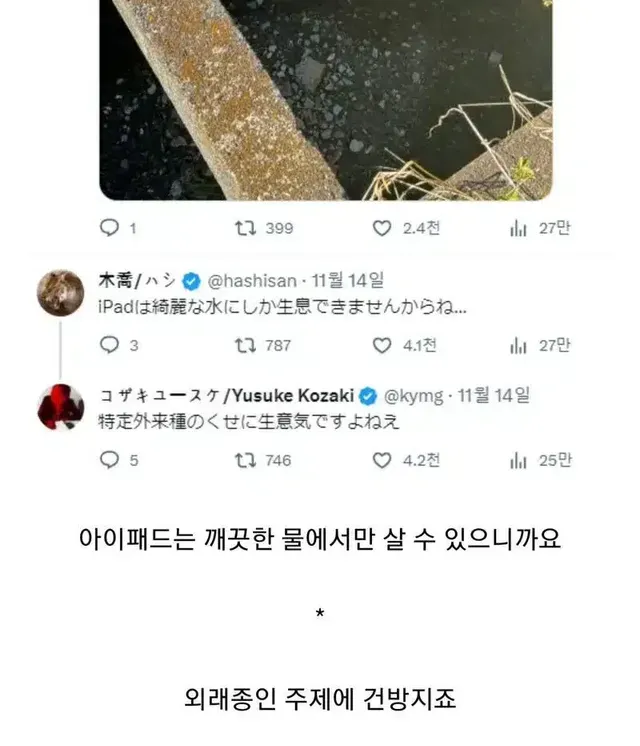The image size is (640, 746).
Task: Open Yusuke Kozaki's red profile avatar
Action: tap(60, 407)
